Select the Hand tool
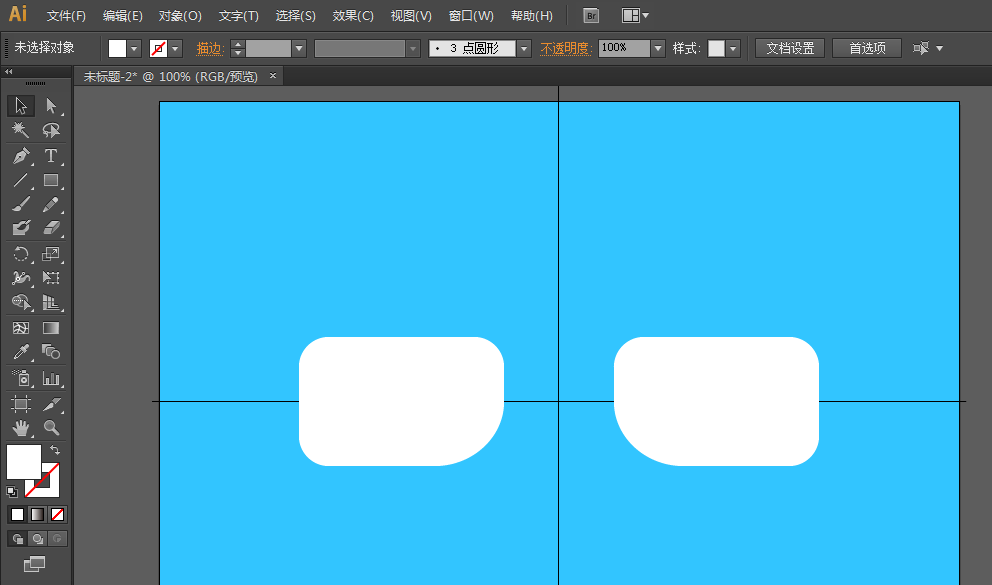The image size is (992, 585). coord(21,428)
